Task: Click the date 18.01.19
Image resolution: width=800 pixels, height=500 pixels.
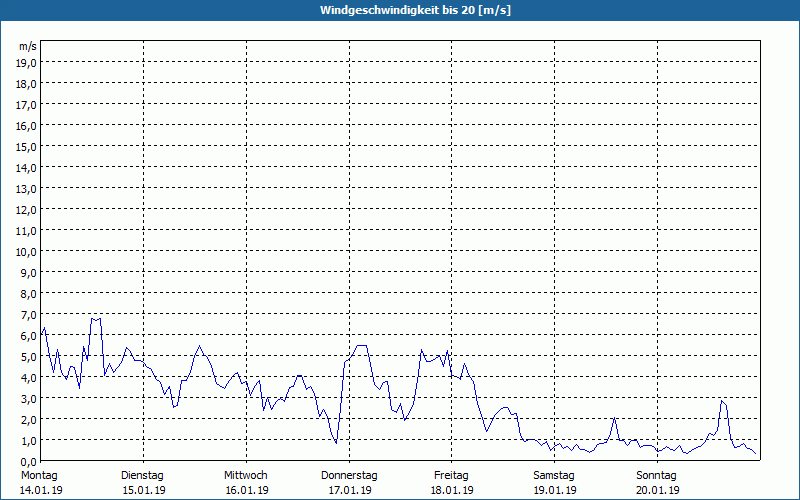Action: 452,490
